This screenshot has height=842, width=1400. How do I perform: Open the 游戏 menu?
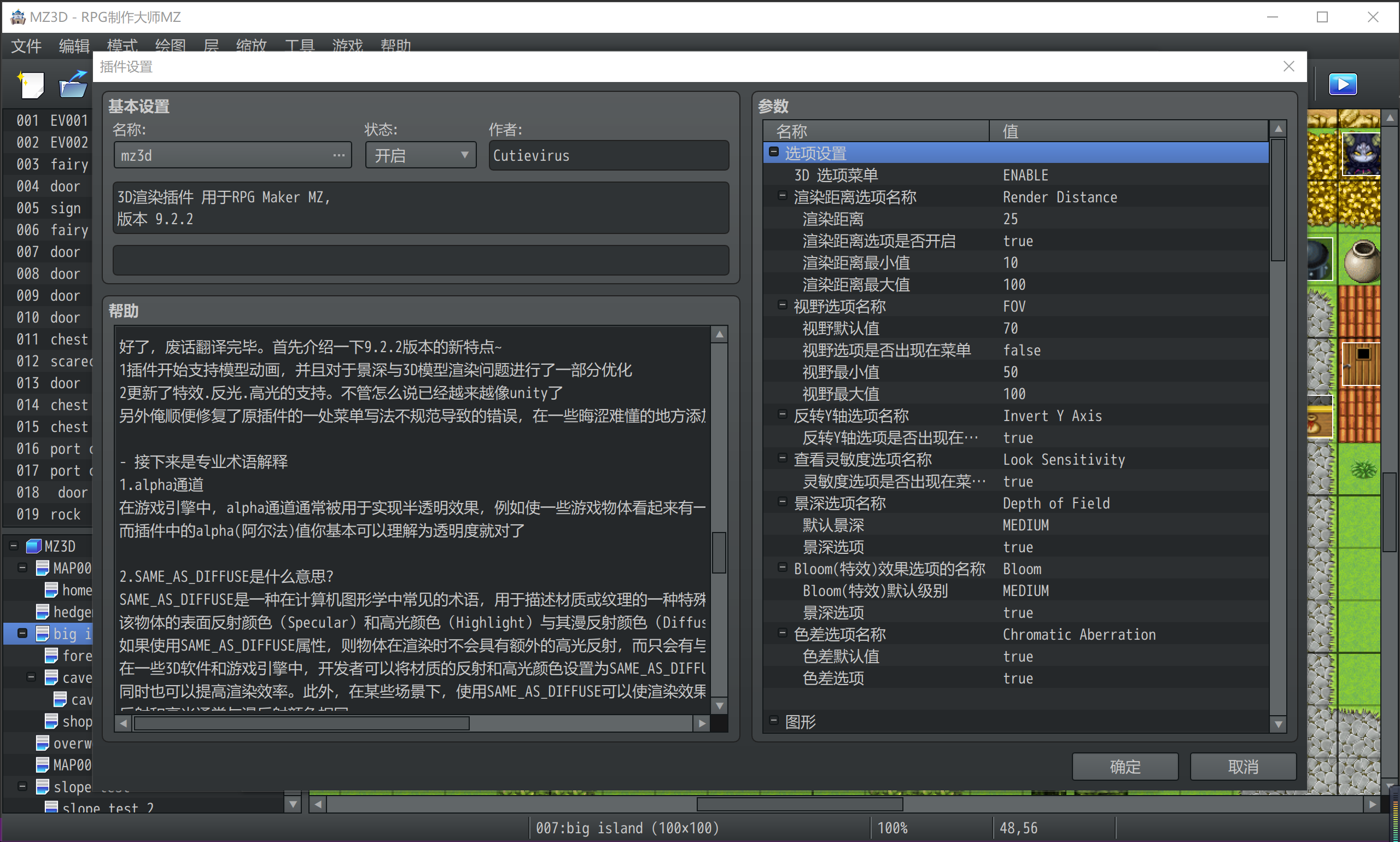[x=347, y=45]
